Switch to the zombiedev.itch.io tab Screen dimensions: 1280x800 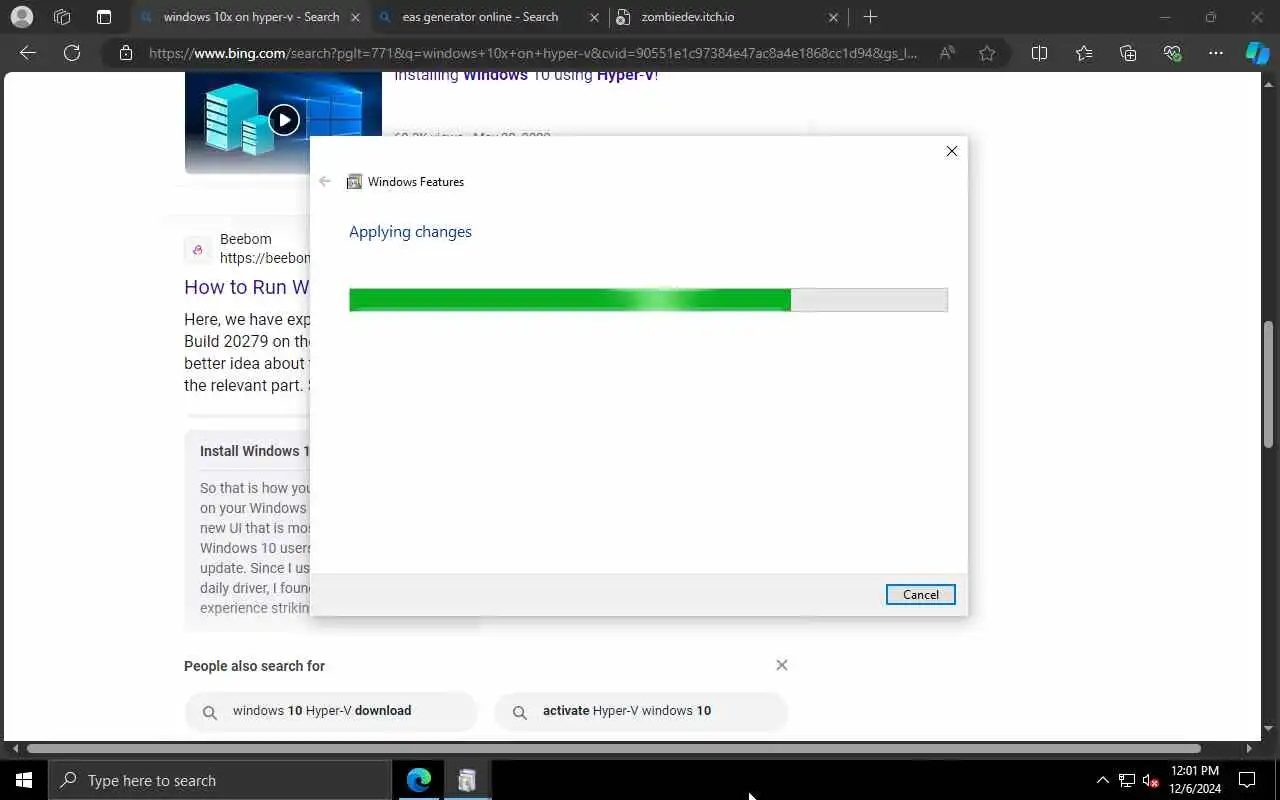click(x=720, y=17)
